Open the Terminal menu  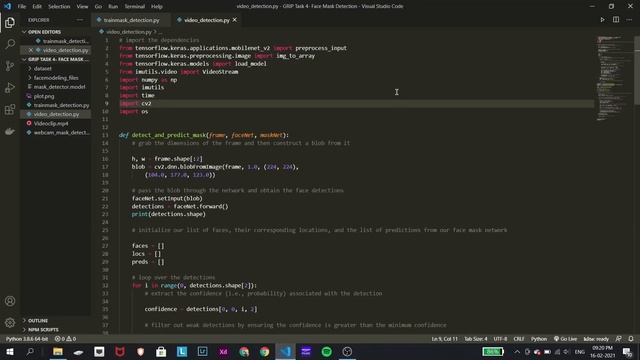[135, 7]
